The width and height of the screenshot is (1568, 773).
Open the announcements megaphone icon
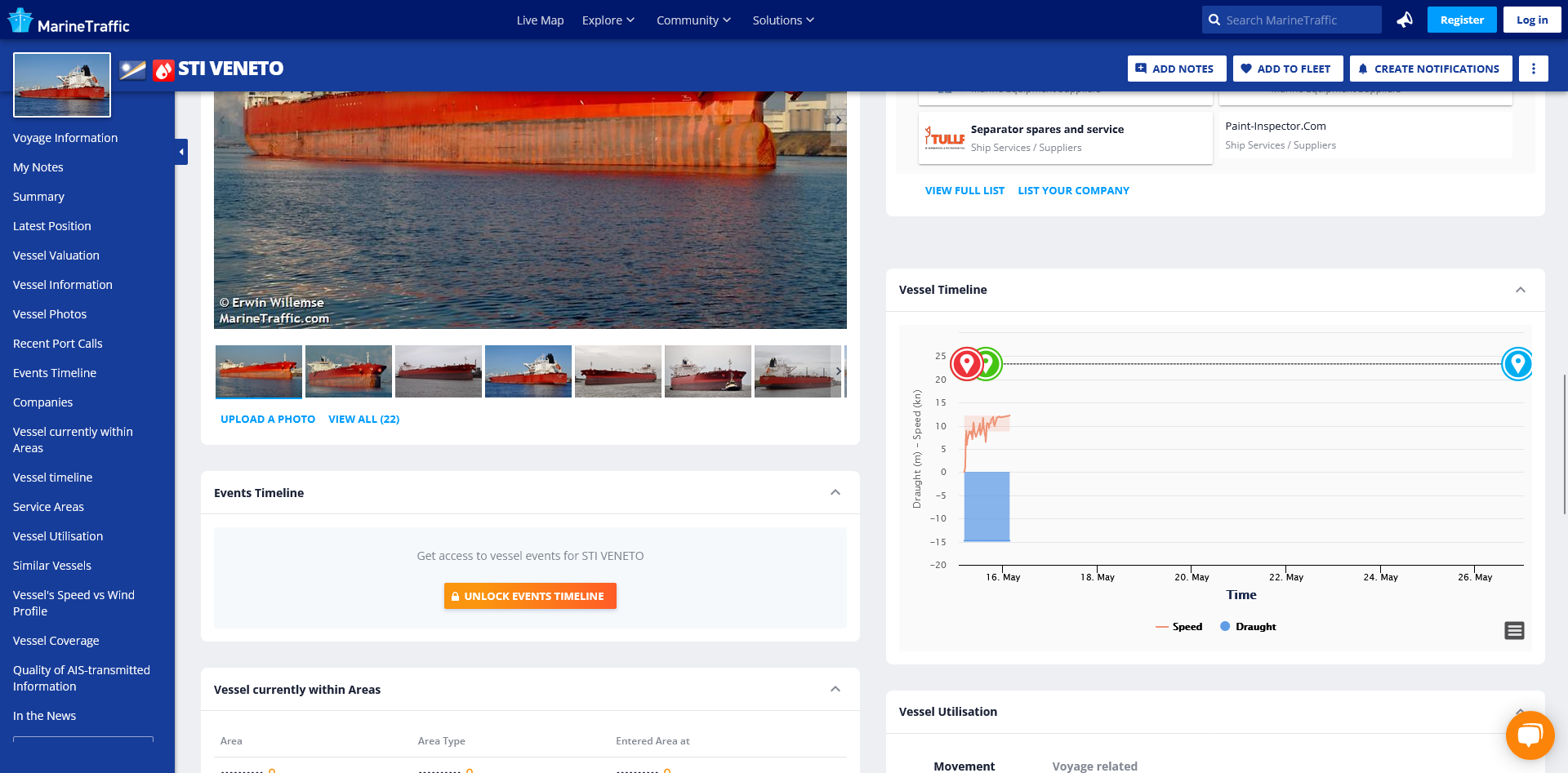[1405, 20]
